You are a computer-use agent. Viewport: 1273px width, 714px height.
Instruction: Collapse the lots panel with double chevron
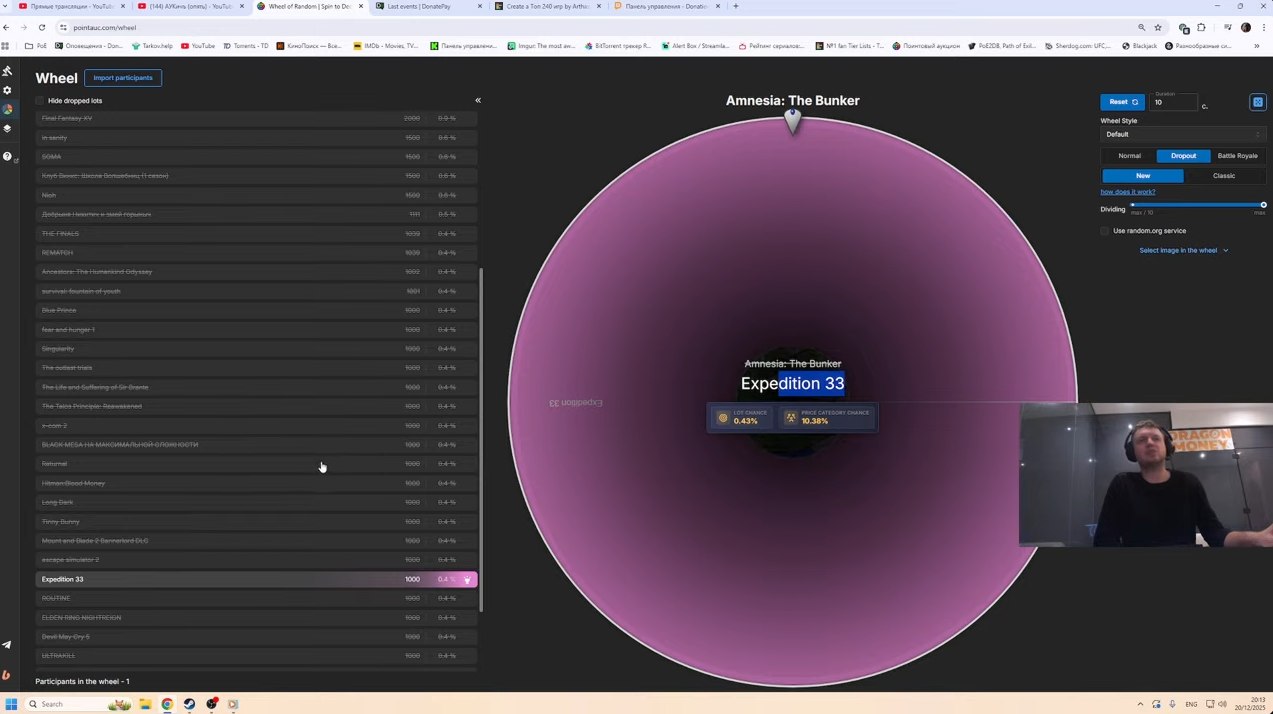pyautogui.click(x=478, y=100)
